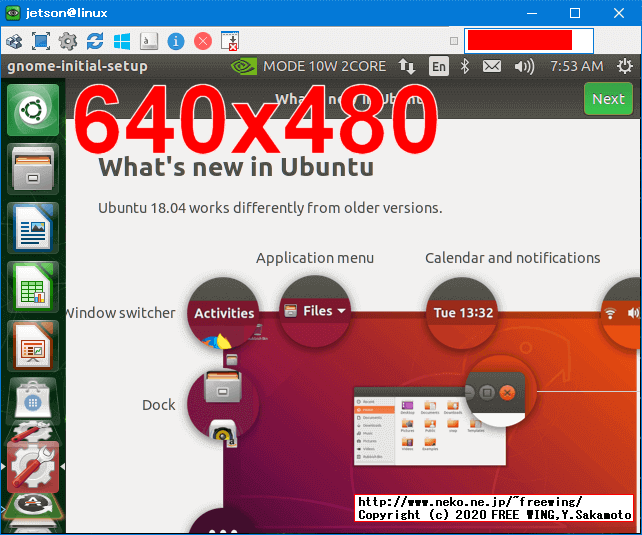Close the connection with red X icon
Image resolution: width=642 pixels, height=535 pixels.
[203, 41]
